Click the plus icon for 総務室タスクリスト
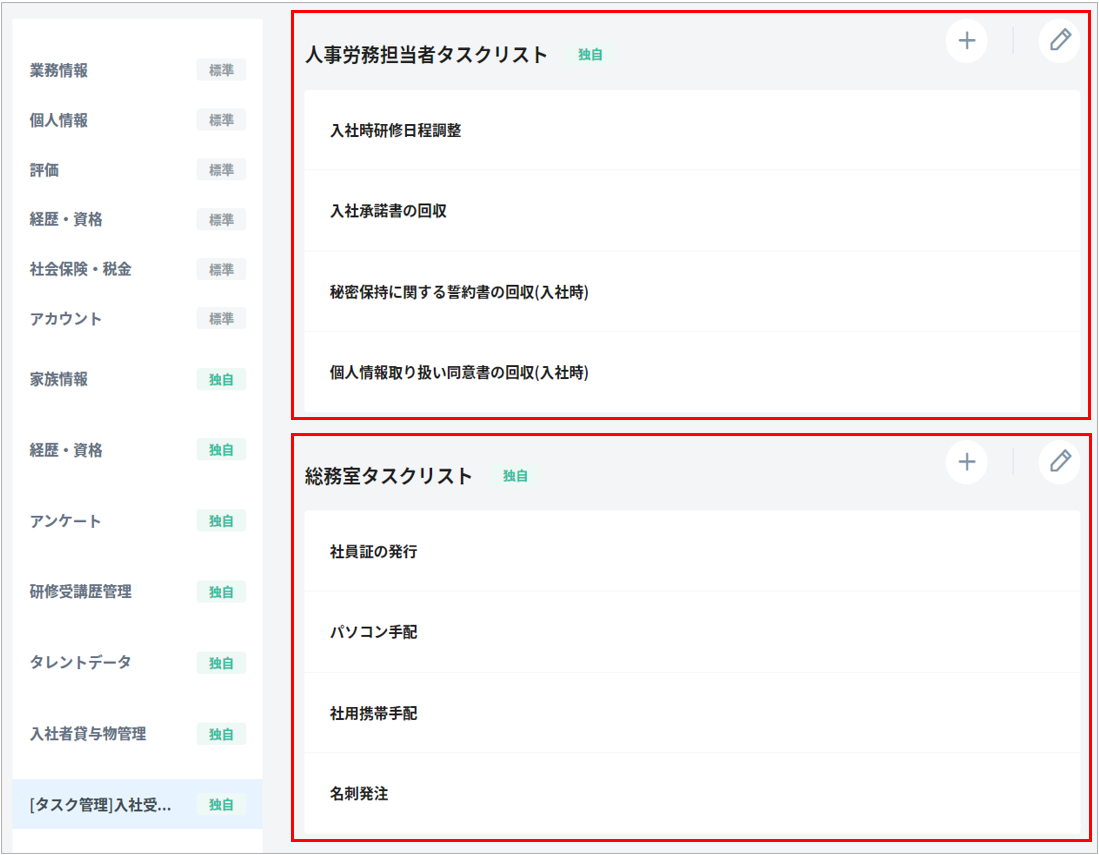Screen dimensions: 1099x855 pos(966,461)
